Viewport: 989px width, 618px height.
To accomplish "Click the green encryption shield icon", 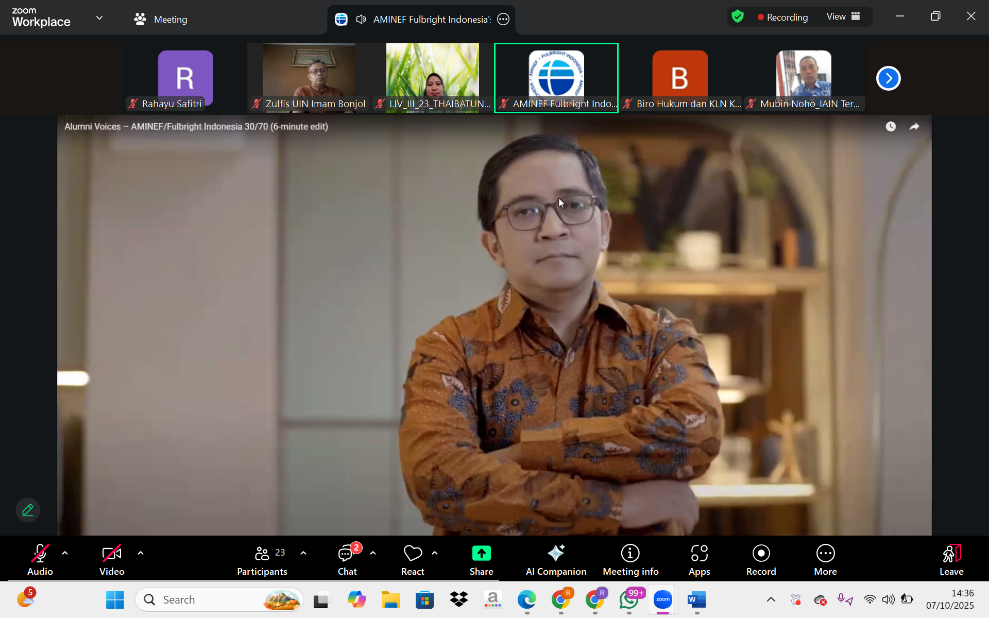I will coord(737,17).
